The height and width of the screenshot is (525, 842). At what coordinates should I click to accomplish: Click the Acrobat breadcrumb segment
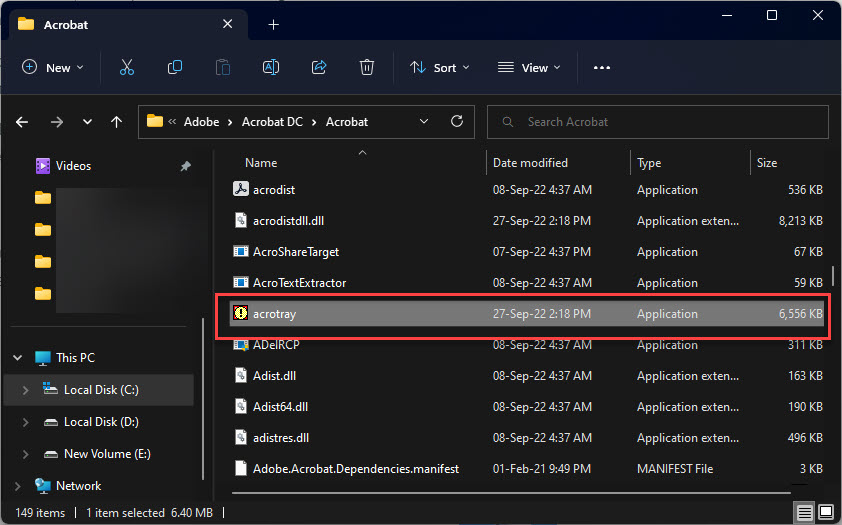pos(347,122)
